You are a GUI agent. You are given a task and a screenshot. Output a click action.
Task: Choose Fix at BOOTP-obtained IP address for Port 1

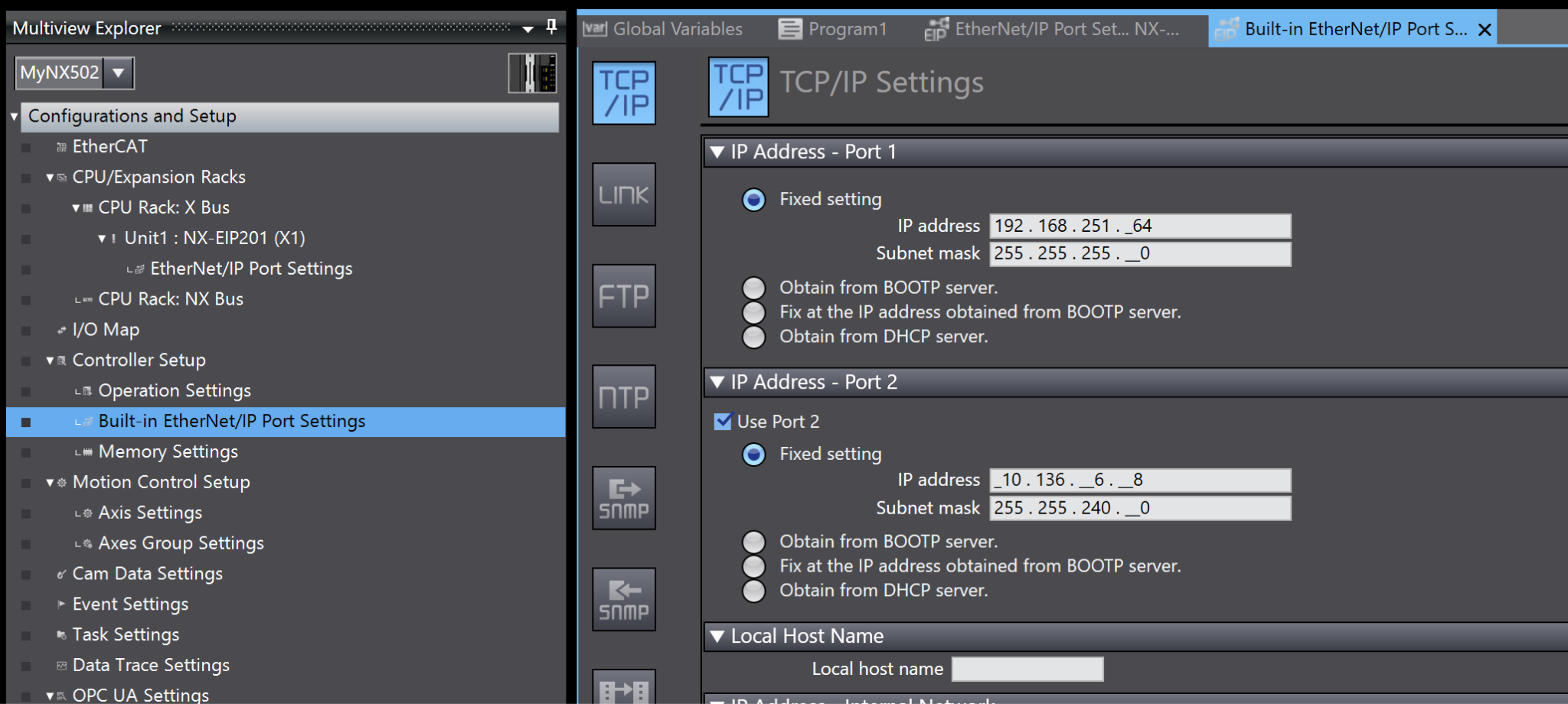pyautogui.click(x=754, y=312)
